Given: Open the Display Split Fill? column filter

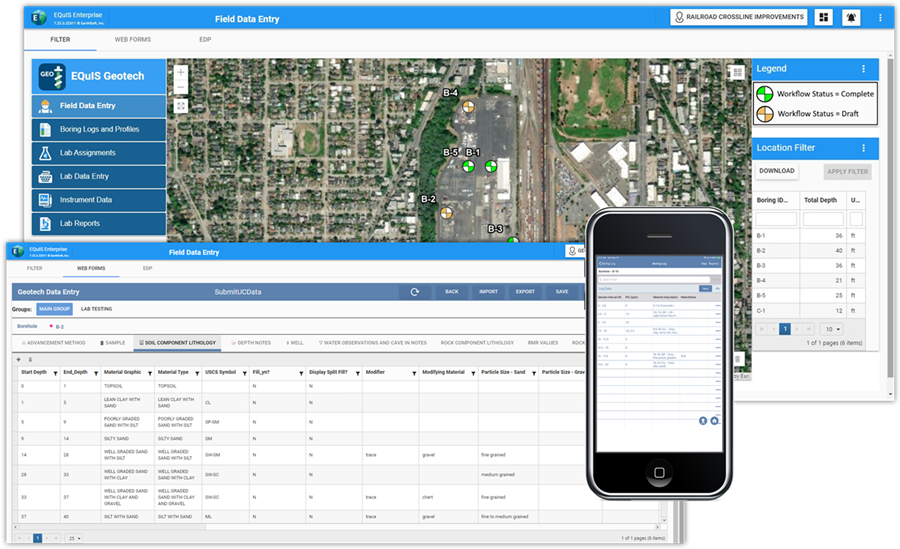Looking at the screenshot, I should [357, 373].
